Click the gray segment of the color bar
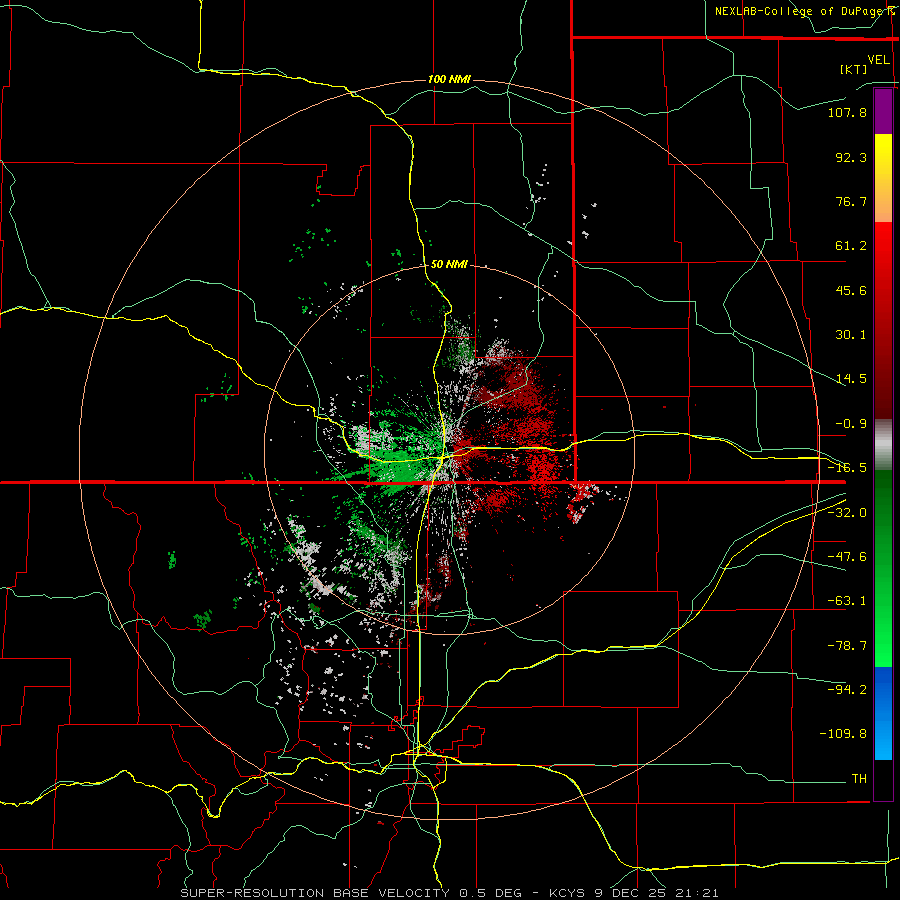 [x=883, y=445]
